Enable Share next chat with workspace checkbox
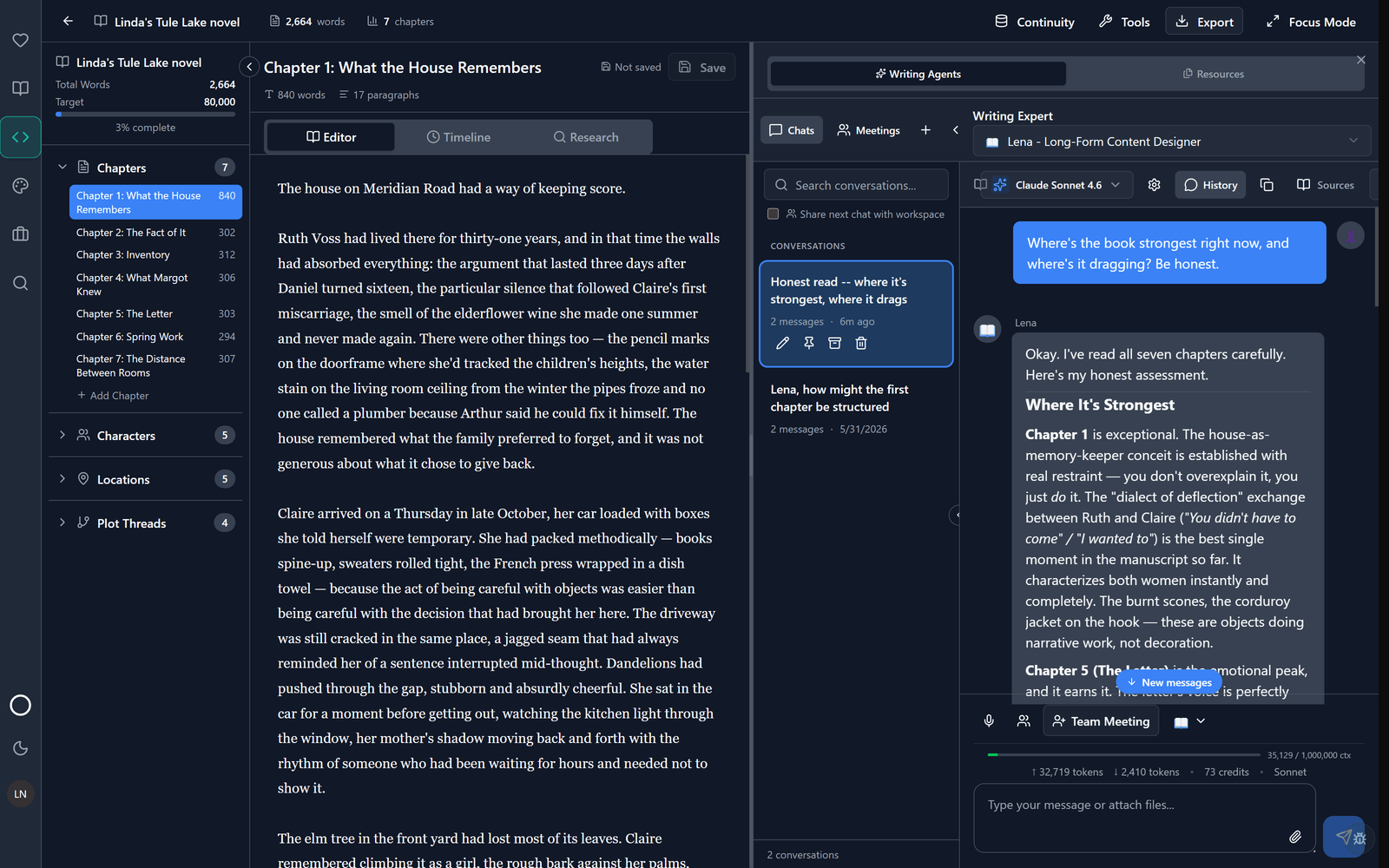The width and height of the screenshot is (1389, 868). (x=773, y=214)
